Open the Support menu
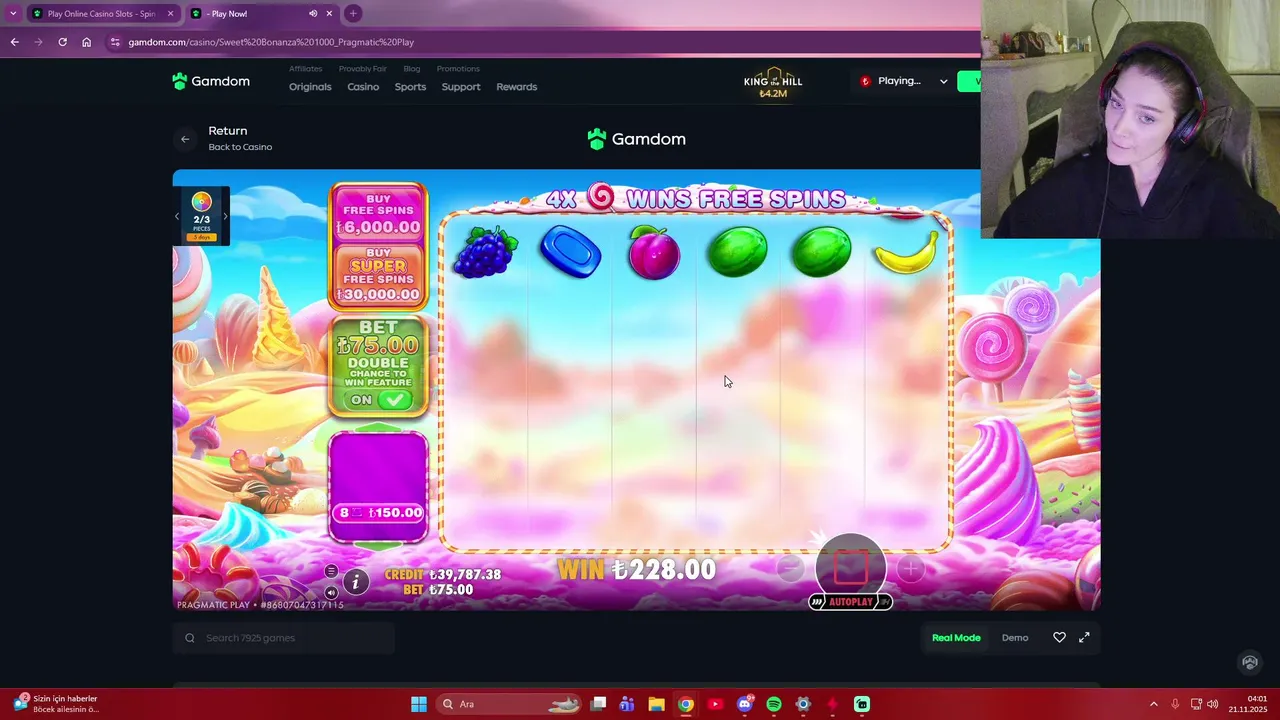 pos(461,87)
